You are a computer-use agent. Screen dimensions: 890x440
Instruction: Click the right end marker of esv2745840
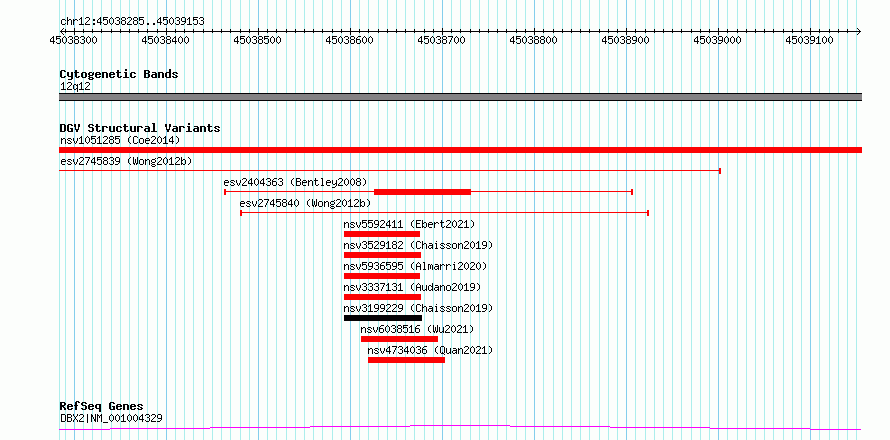click(x=648, y=213)
